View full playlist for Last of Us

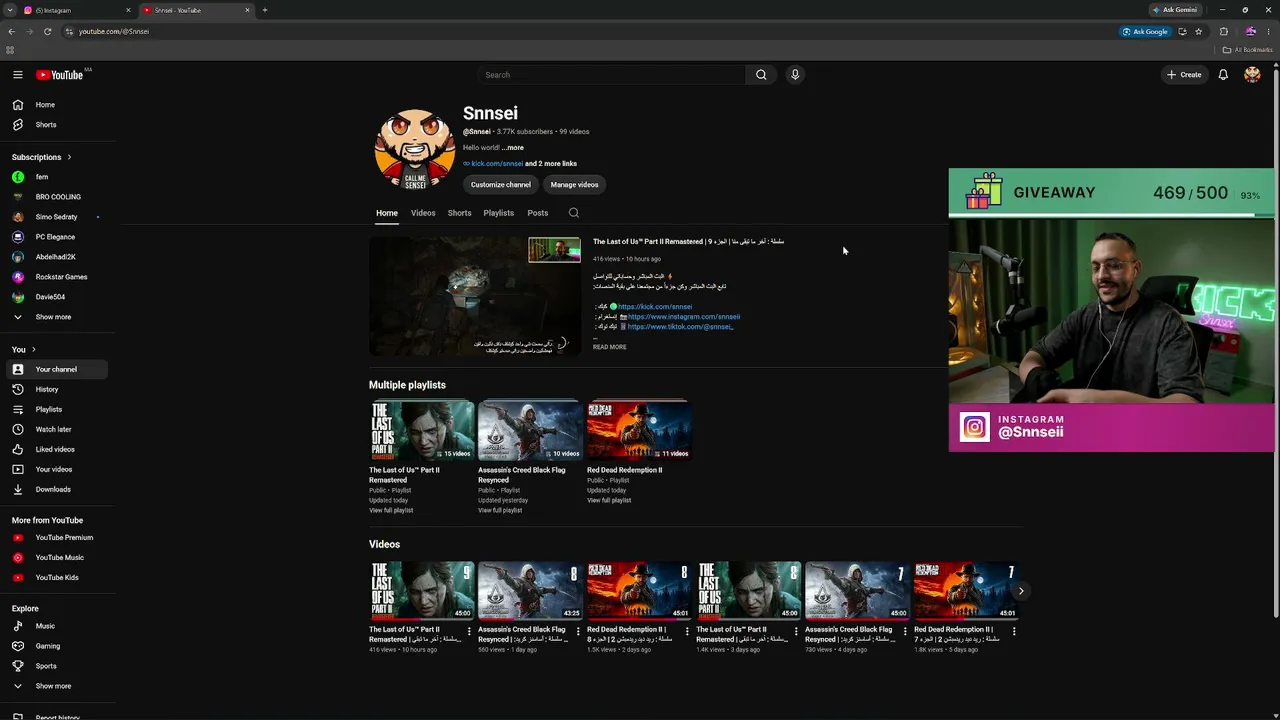(391, 510)
